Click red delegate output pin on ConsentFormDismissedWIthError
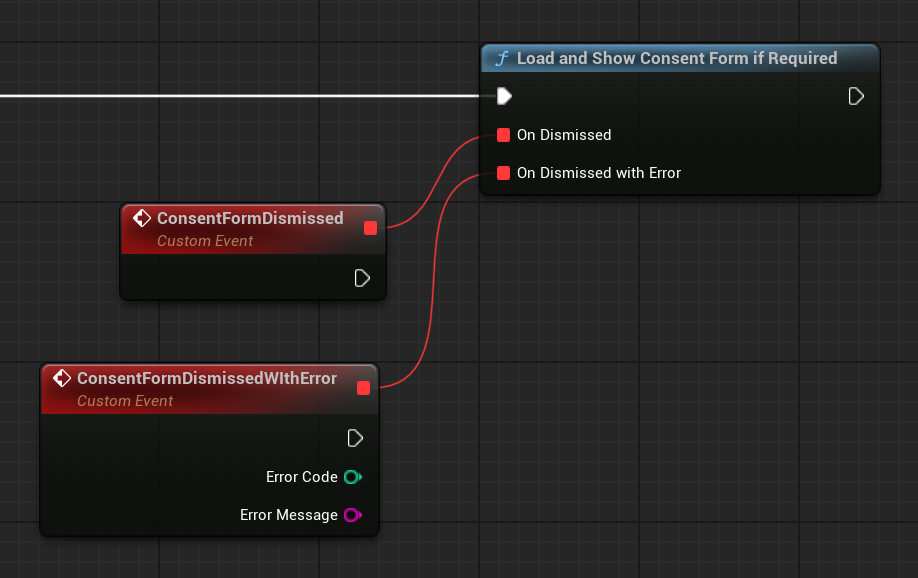 [363, 388]
